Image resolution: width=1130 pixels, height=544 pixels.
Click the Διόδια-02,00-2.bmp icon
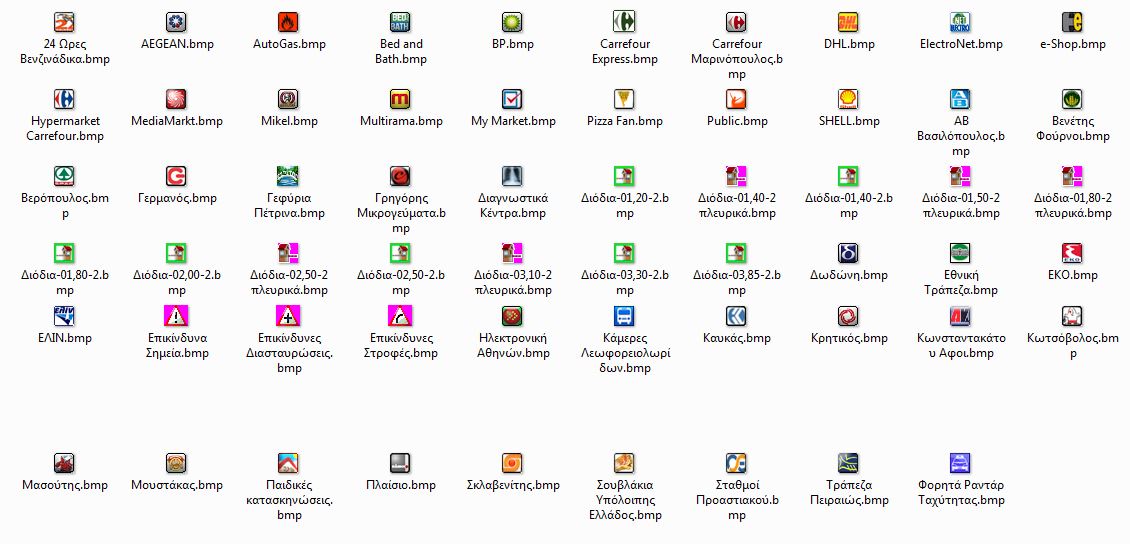pyautogui.click(x=177, y=254)
